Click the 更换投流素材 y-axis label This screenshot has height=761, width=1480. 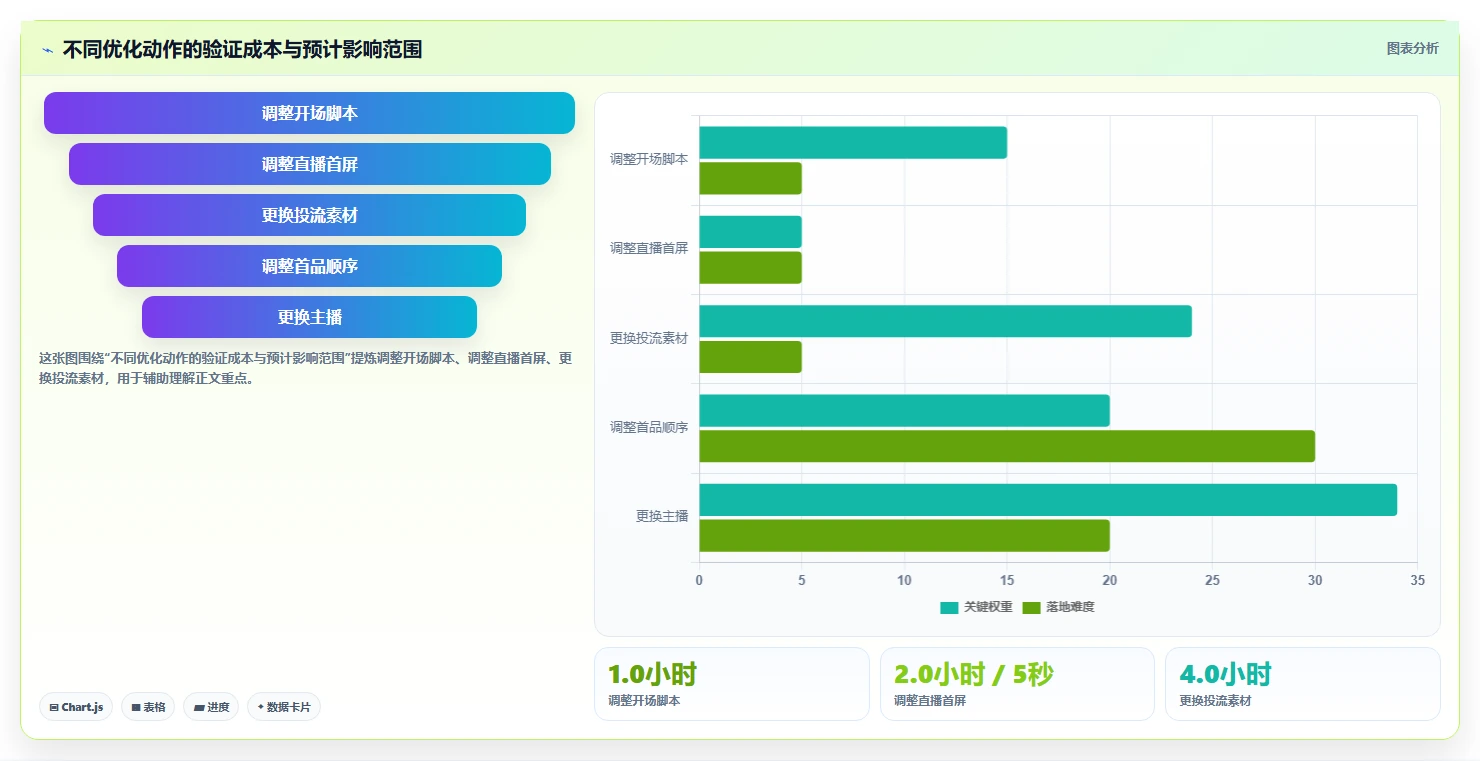[649, 338]
